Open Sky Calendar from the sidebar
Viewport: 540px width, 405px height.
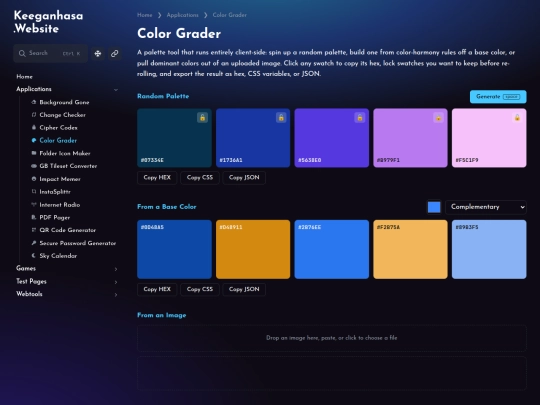pos(58,256)
